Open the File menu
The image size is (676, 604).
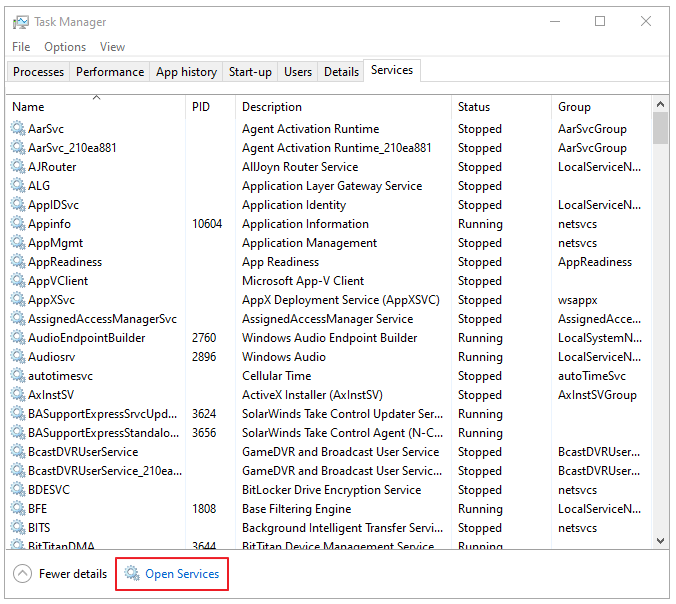click(x=21, y=47)
